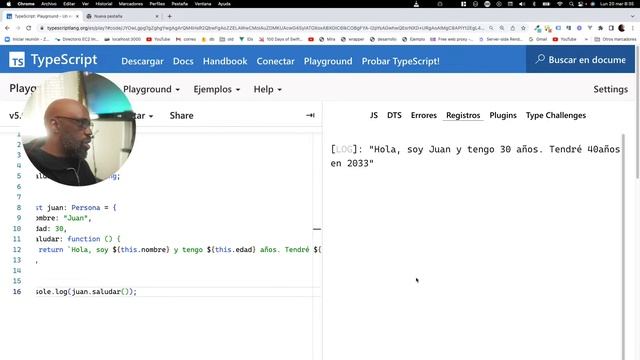Click the TypeScript TS logo icon

click(x=17, y=60)
